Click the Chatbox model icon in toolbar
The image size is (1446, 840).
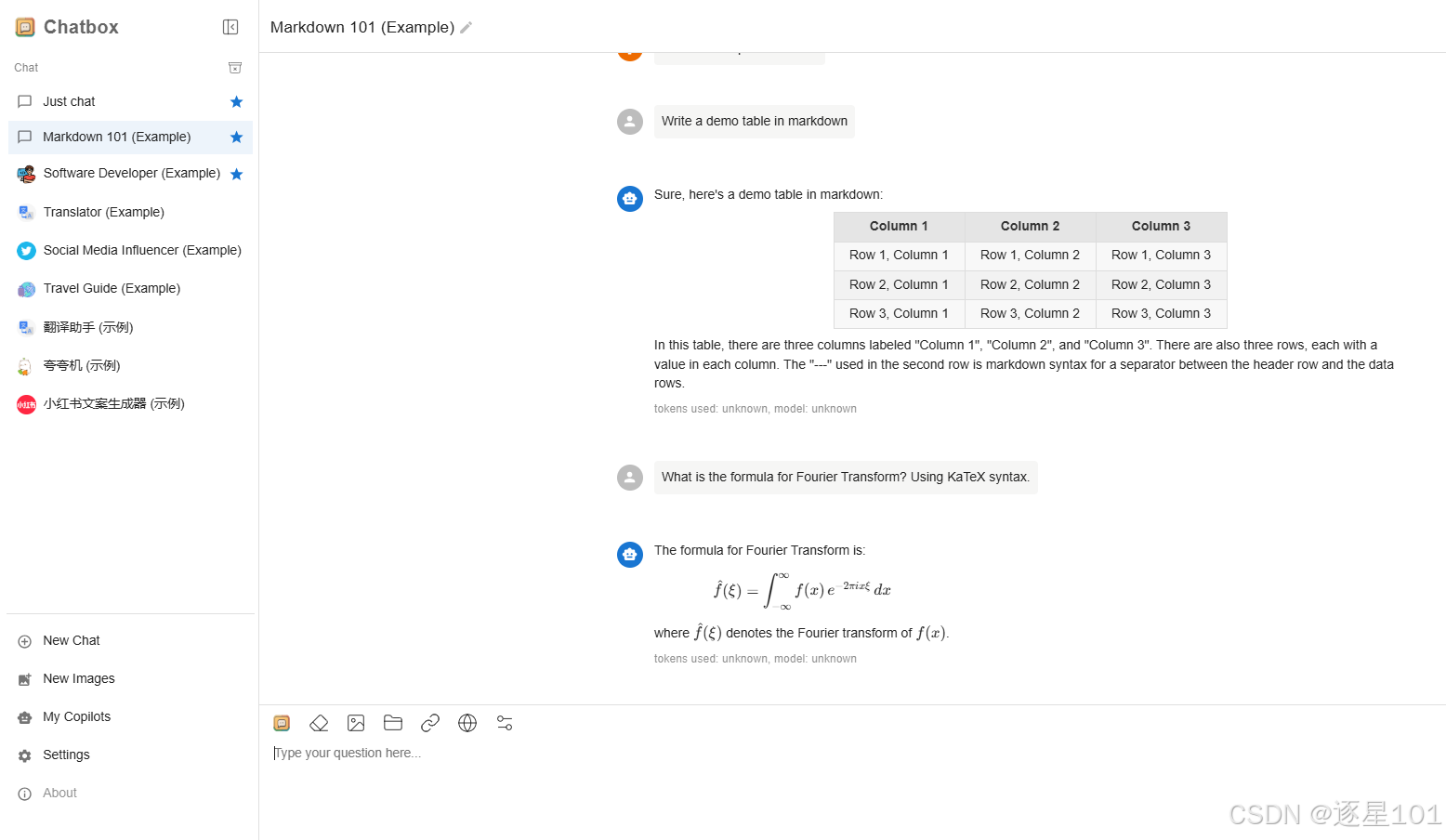(282, 723)
